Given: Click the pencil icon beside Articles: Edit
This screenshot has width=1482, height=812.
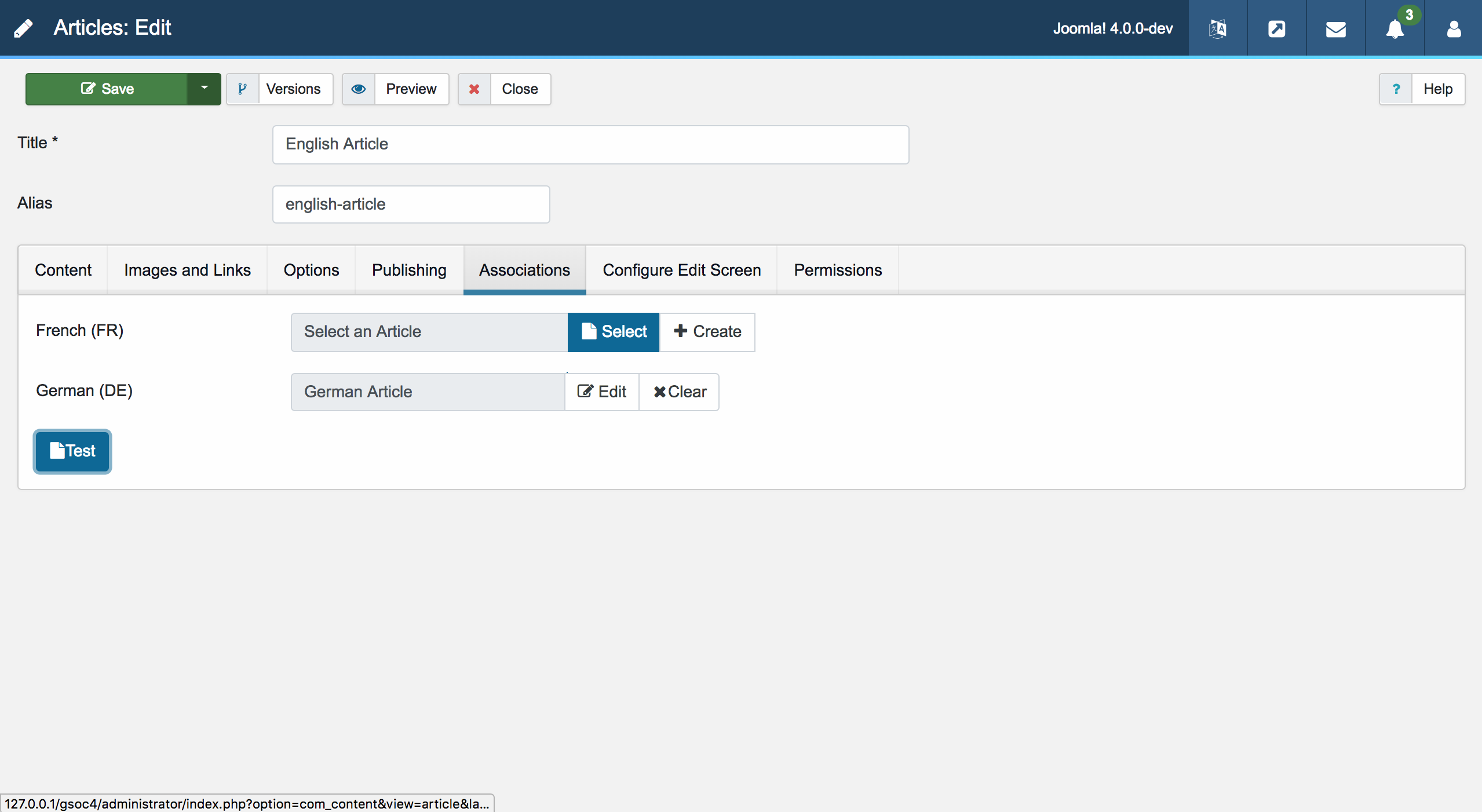Looking at the screenshot, I should coord(23,28).
